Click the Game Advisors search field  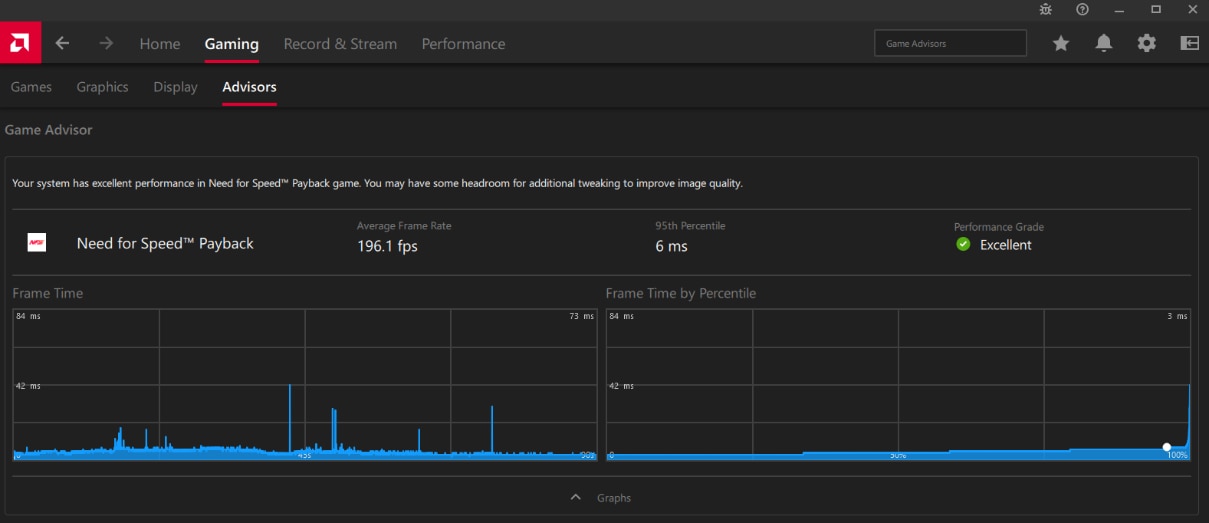[x=950, y=43]
